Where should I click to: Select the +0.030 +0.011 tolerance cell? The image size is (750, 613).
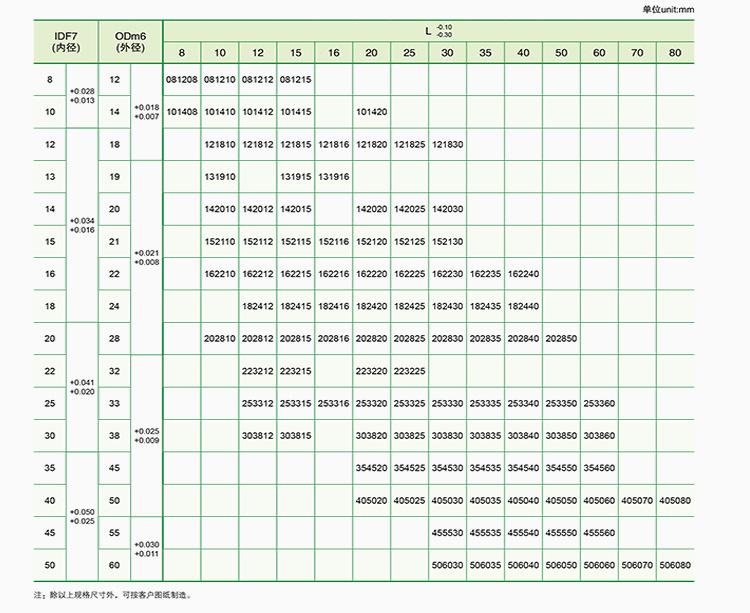[146, 548]
